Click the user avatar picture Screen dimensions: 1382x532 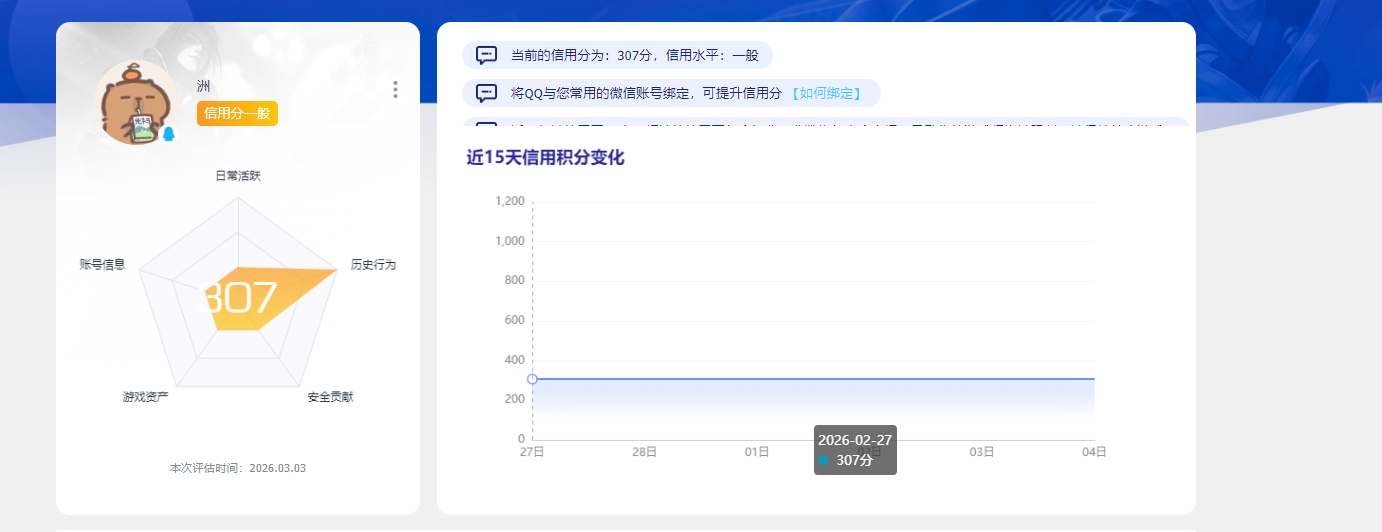(x=136, y=102)
